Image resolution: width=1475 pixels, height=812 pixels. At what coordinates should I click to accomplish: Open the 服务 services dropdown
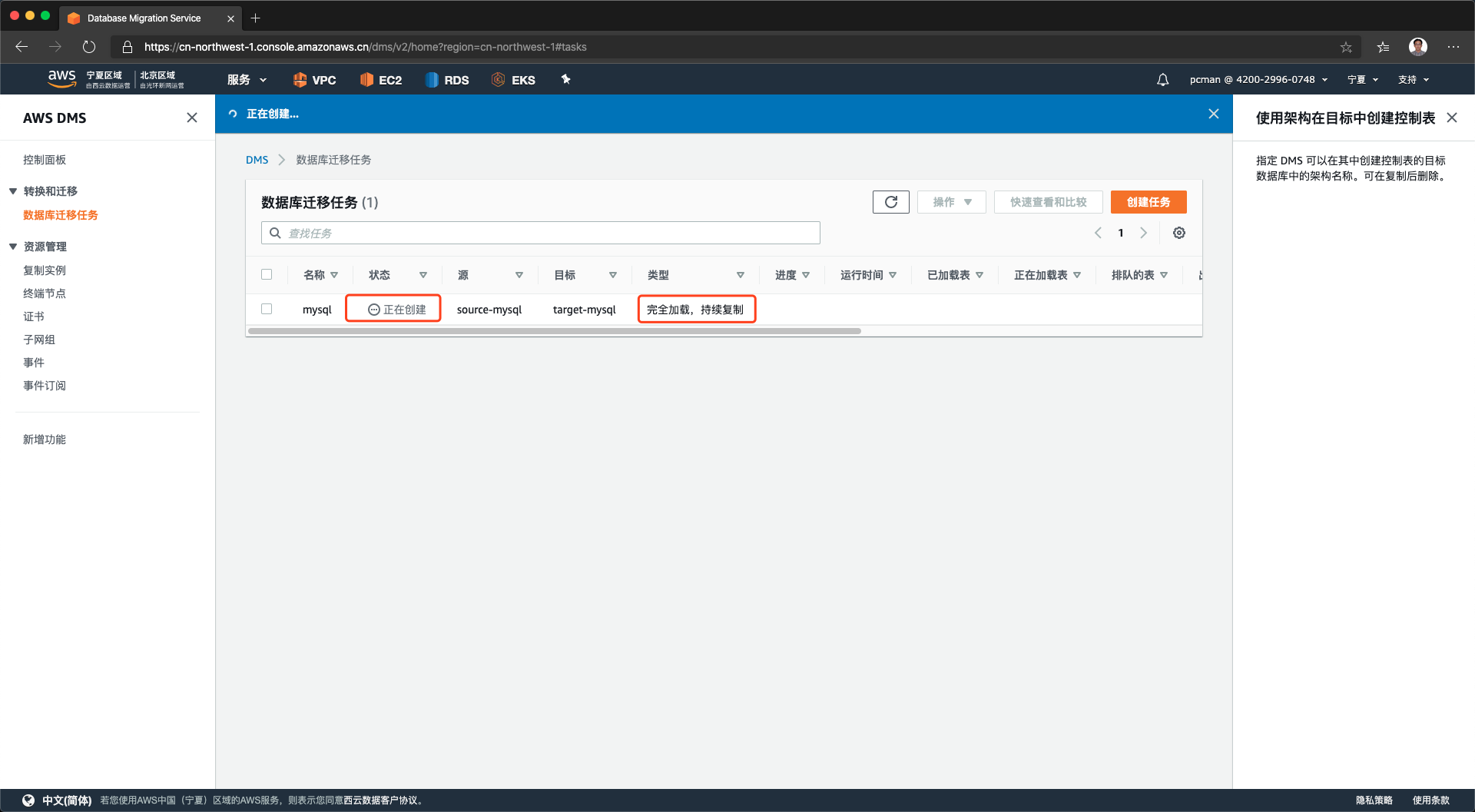click(x=247, y=80)
